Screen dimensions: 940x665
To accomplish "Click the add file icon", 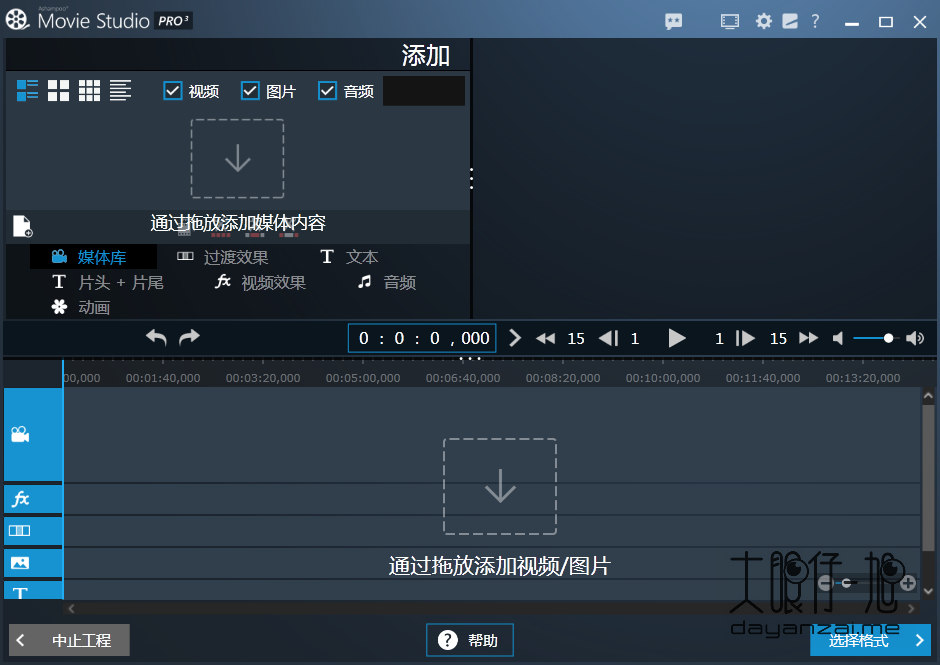I will point(23,226).
